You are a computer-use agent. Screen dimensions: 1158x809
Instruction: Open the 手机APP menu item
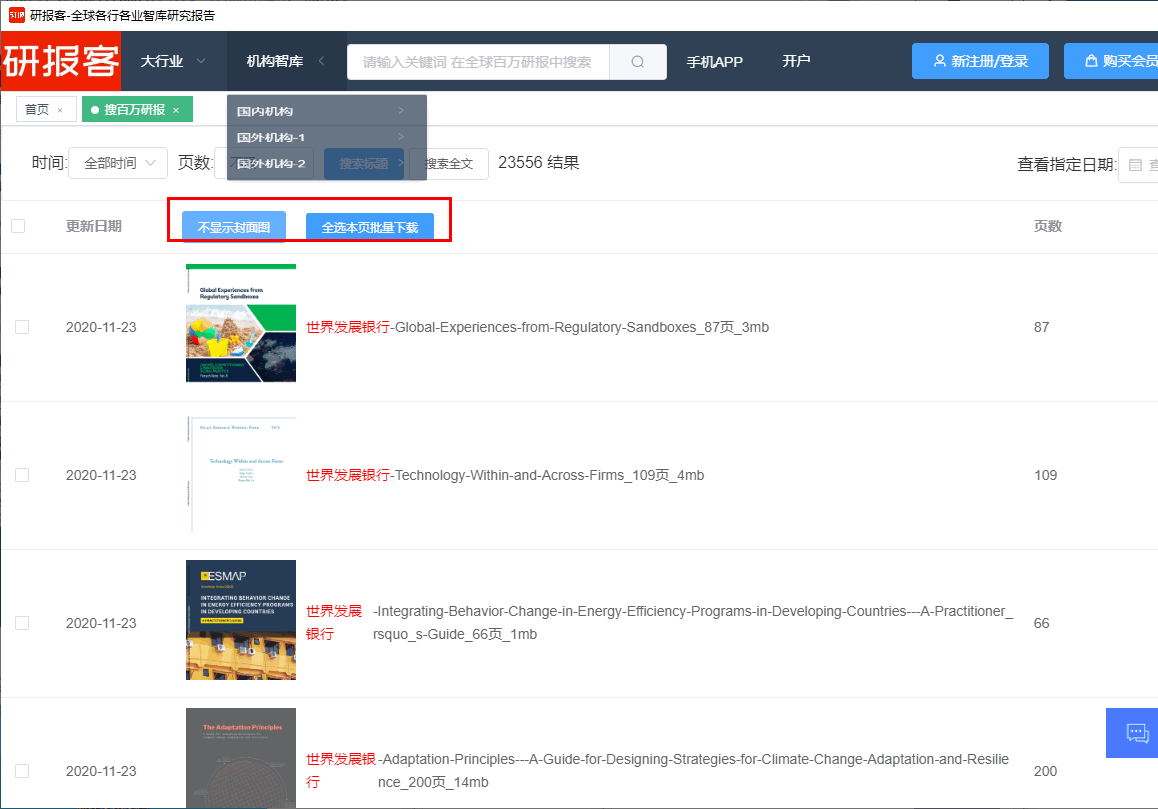click(714, 62)
